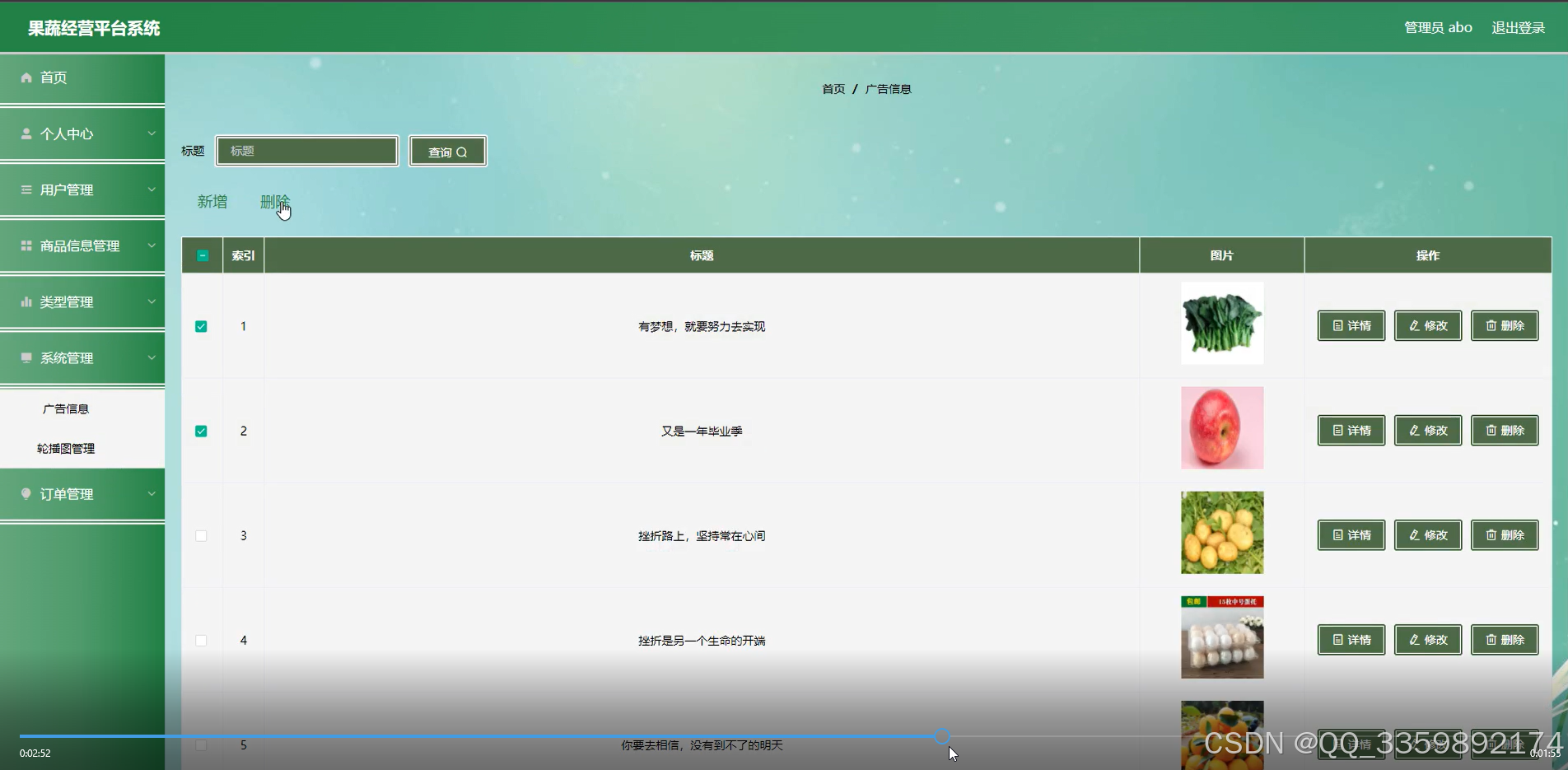Viewport: 1568px width, 770px height.
Task: Click the 广告信息 breadcrumb text
Action: 888,89
